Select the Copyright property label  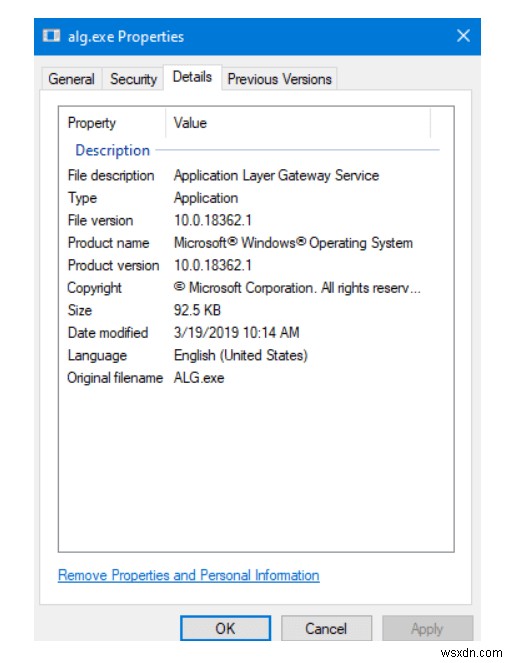point(94,288)
